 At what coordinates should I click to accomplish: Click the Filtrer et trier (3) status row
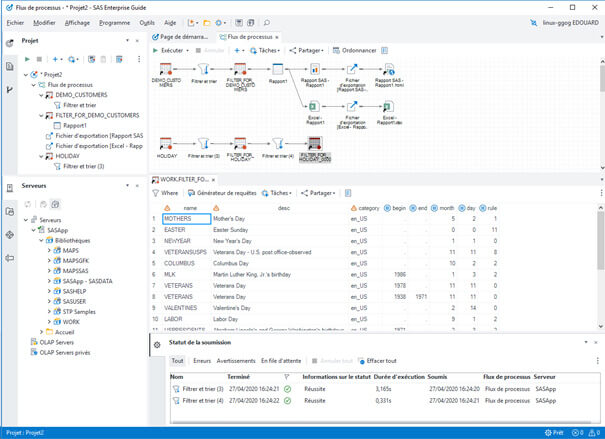[x=384, y=389]
